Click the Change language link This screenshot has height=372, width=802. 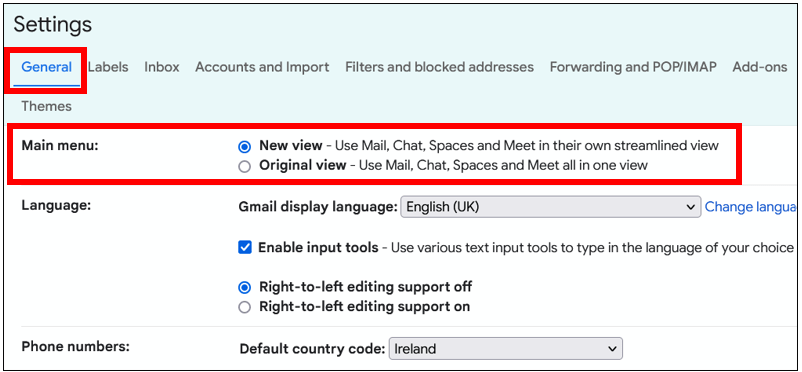[751, 207]
